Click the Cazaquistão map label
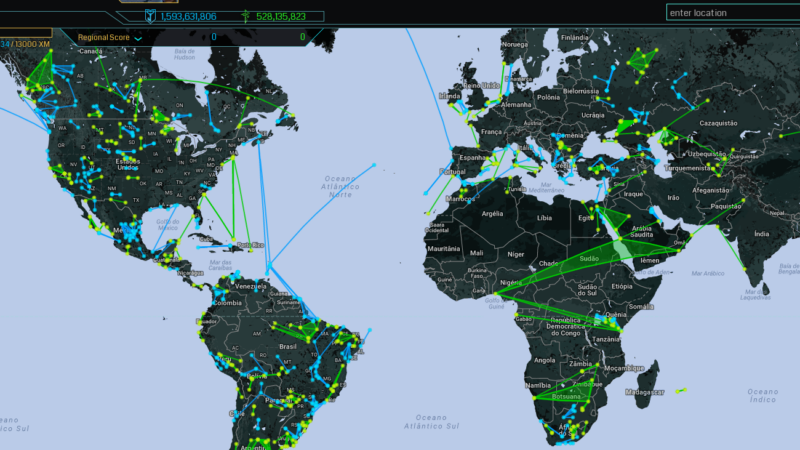Viewport: 800px width, 450px height. click(x=718, y=123)
